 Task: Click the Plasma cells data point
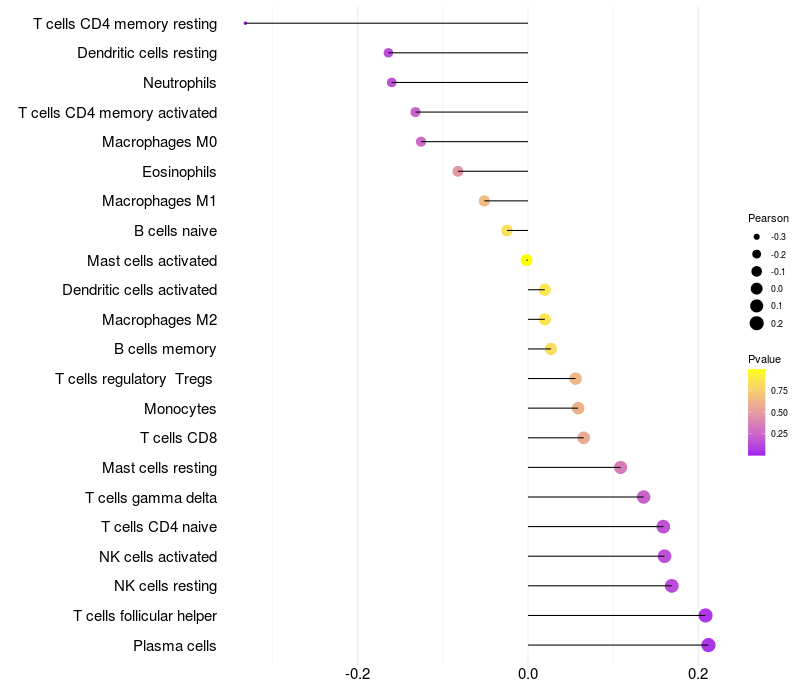point(708,645)
